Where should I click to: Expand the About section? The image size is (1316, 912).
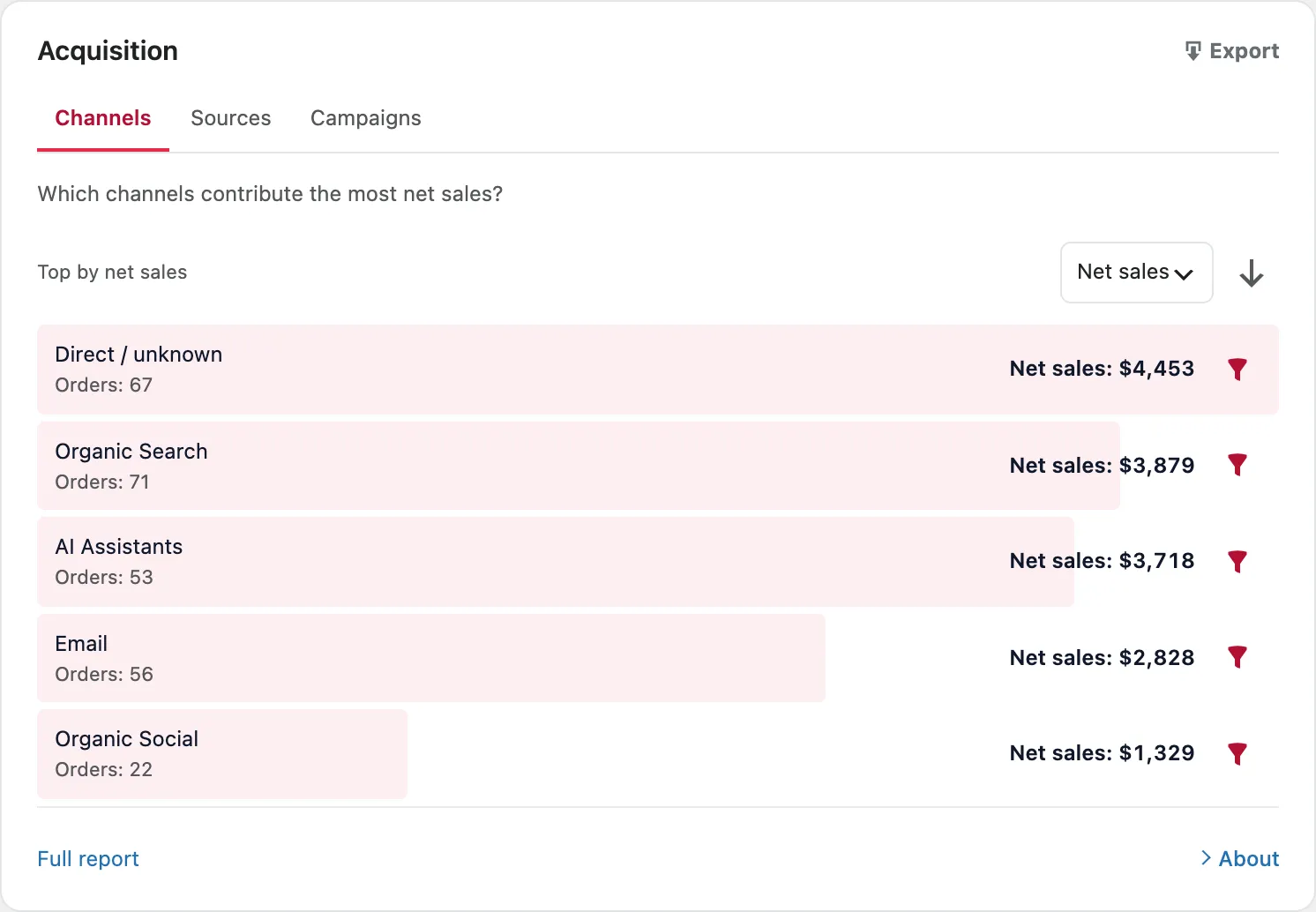click(x=1239, y=858)
